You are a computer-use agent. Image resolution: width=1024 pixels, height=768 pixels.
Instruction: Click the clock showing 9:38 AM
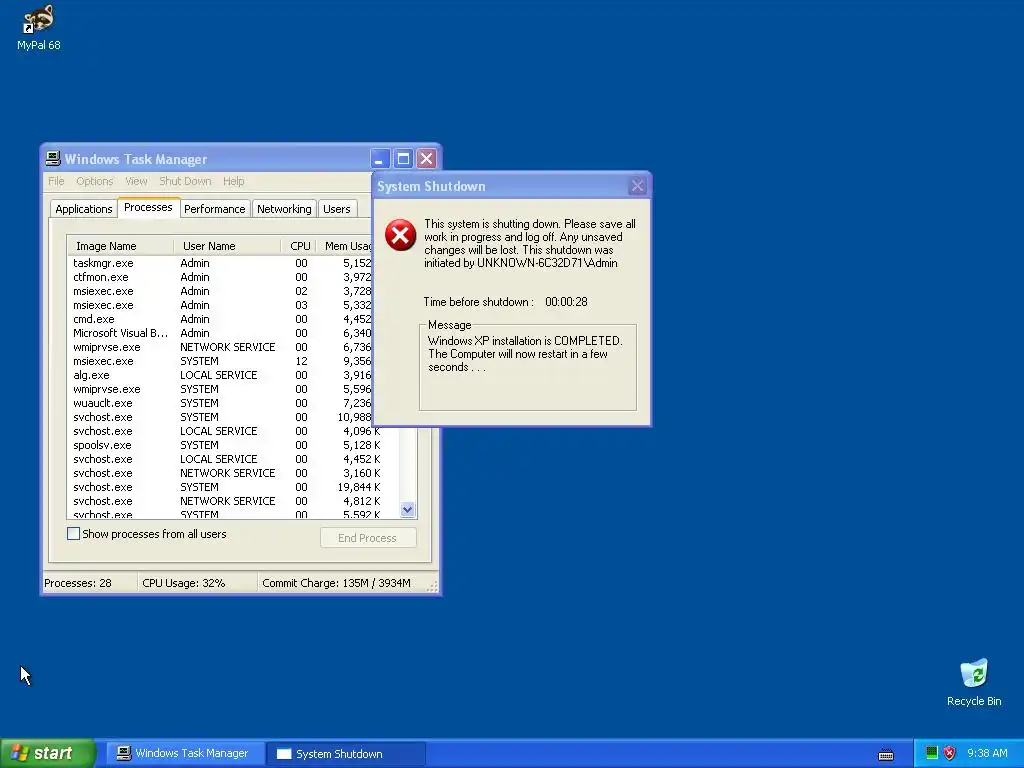987,754
